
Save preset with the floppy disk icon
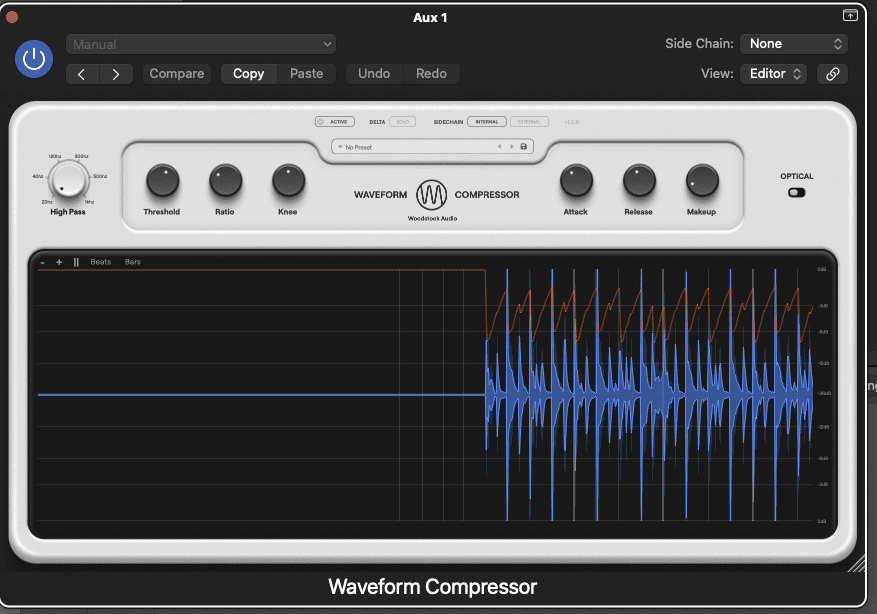(524, 147)
